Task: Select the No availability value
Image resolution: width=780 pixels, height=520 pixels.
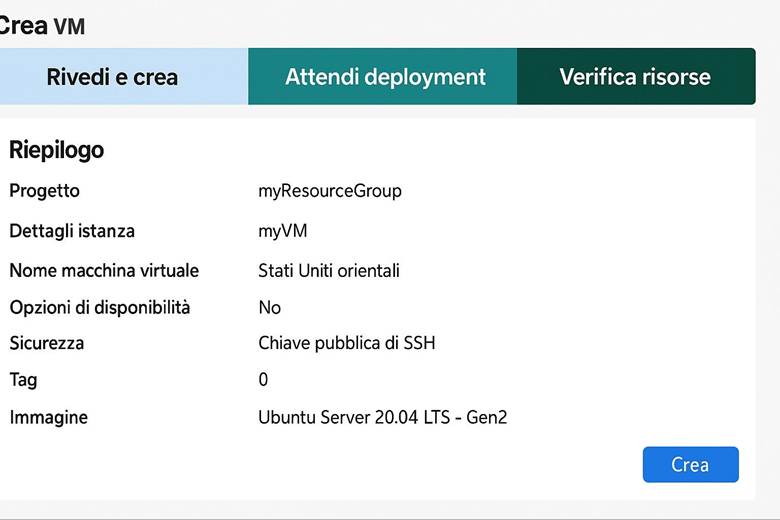Action: [270, 307]
